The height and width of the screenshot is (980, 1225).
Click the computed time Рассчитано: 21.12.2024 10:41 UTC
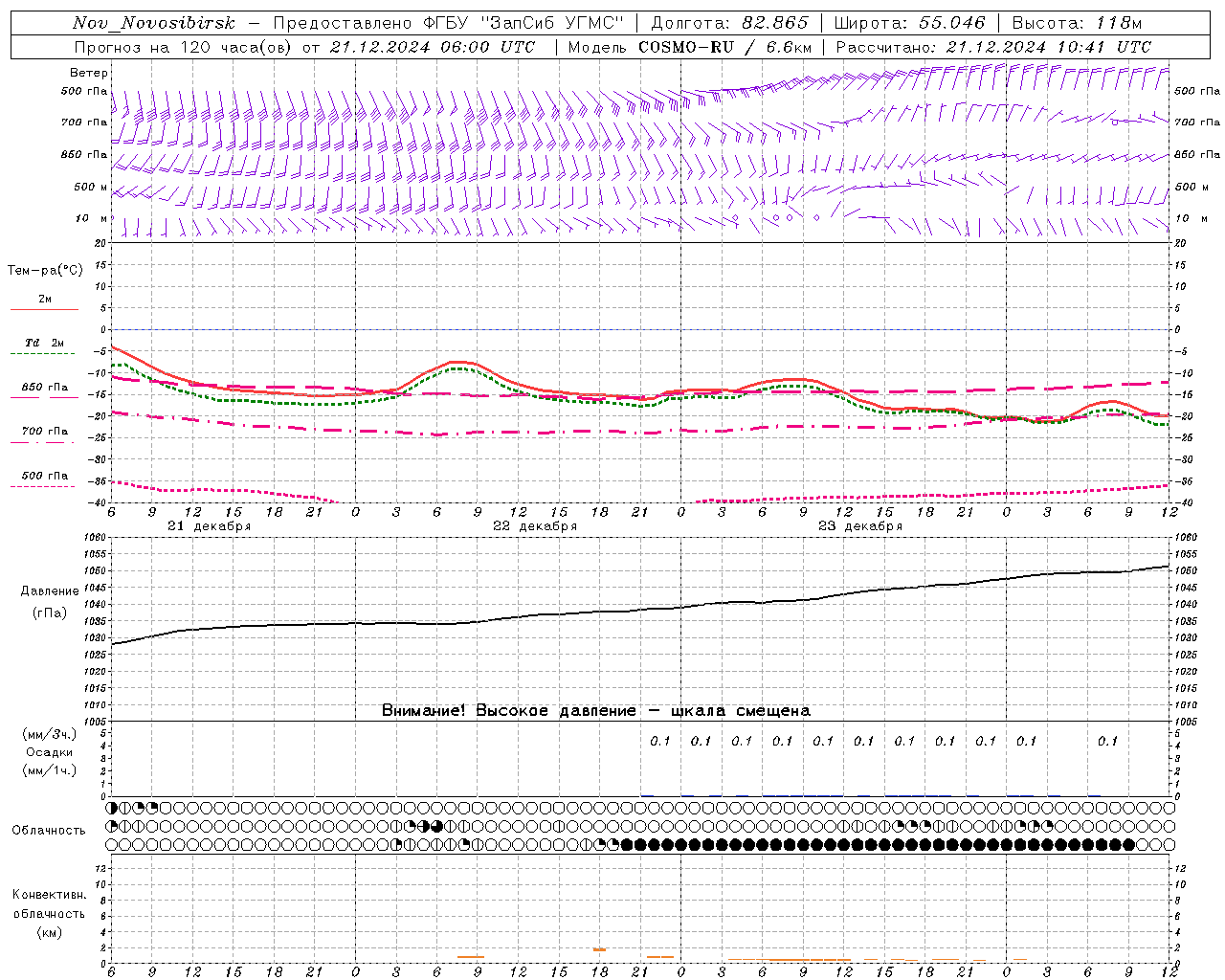pos(994,47)
